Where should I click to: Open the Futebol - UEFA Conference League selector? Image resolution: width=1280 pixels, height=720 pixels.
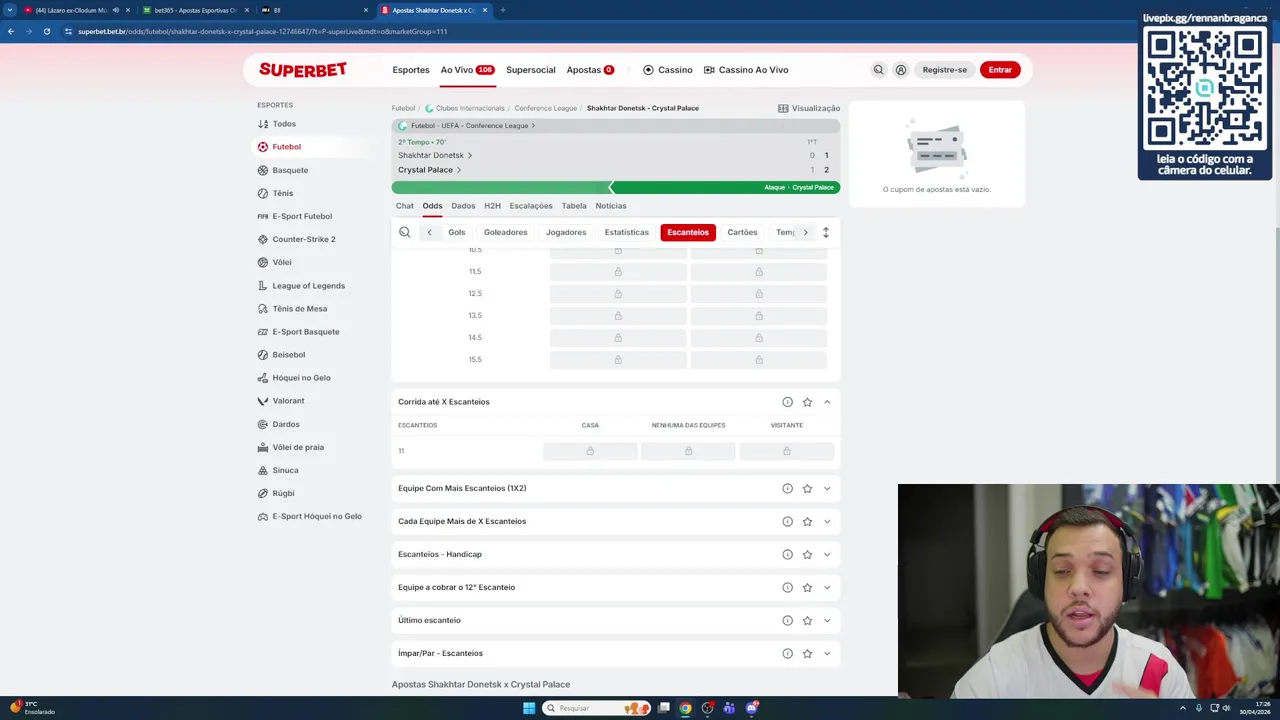pyautogui.click(x=467, y=126)
